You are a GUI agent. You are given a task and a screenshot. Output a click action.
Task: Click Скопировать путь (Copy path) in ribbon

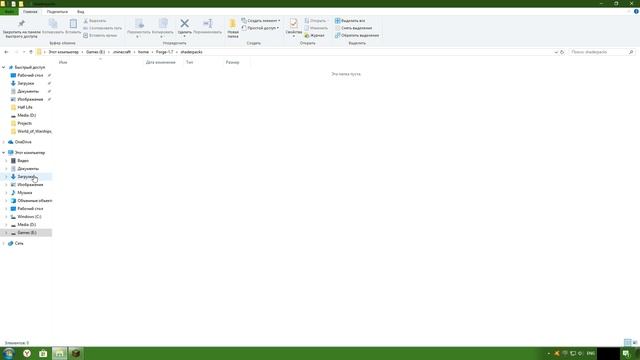point(102,28)
